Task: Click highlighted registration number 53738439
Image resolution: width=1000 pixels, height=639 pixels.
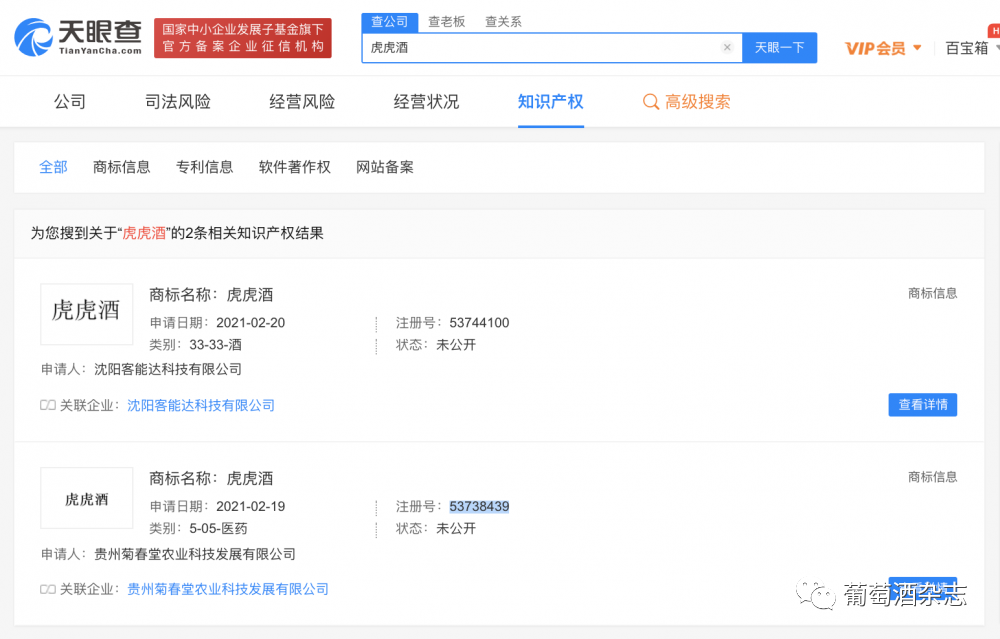Action: [479, 506]
